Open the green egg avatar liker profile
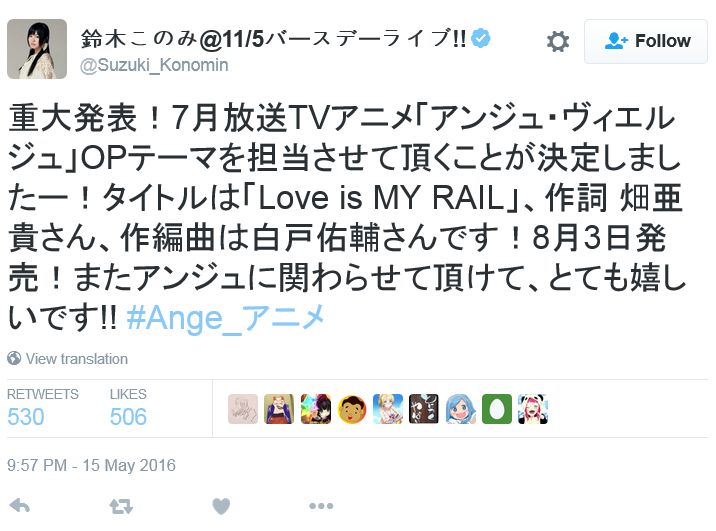Viewport: 716px width, 531px height. pos(497,409)
